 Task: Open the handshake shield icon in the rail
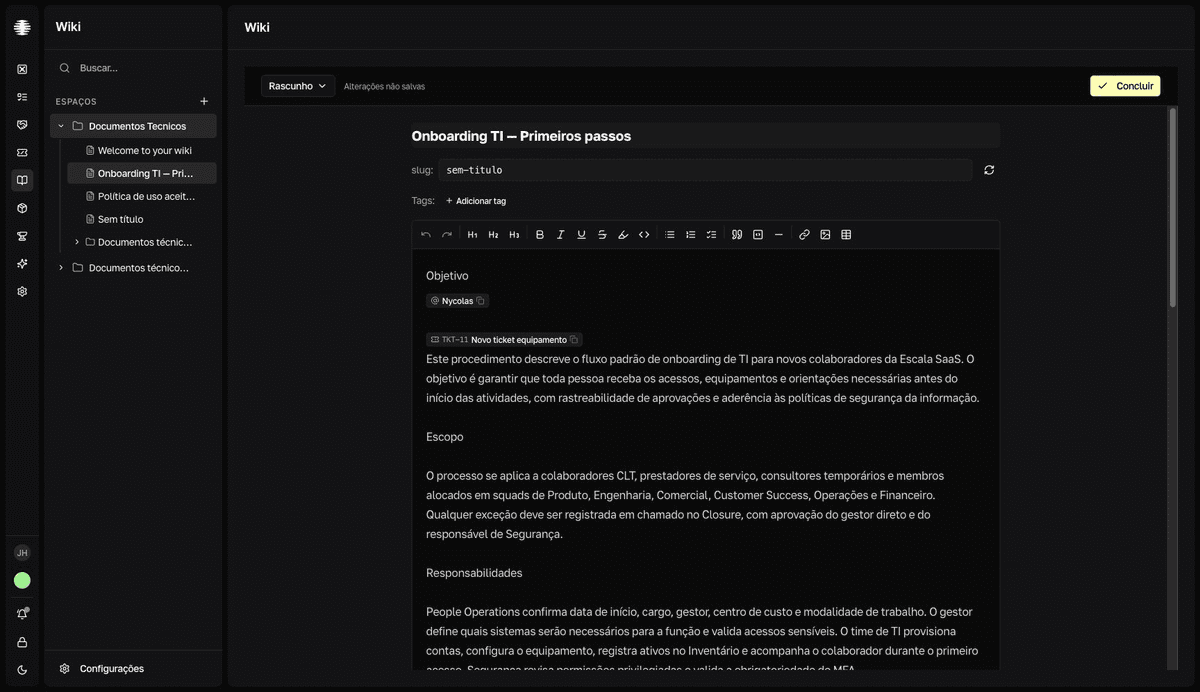tap(22, 125)
